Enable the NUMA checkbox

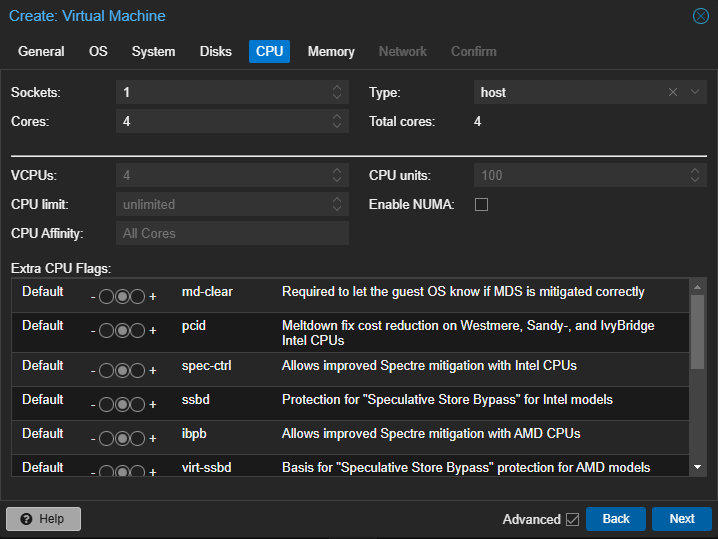click(481, 205)
